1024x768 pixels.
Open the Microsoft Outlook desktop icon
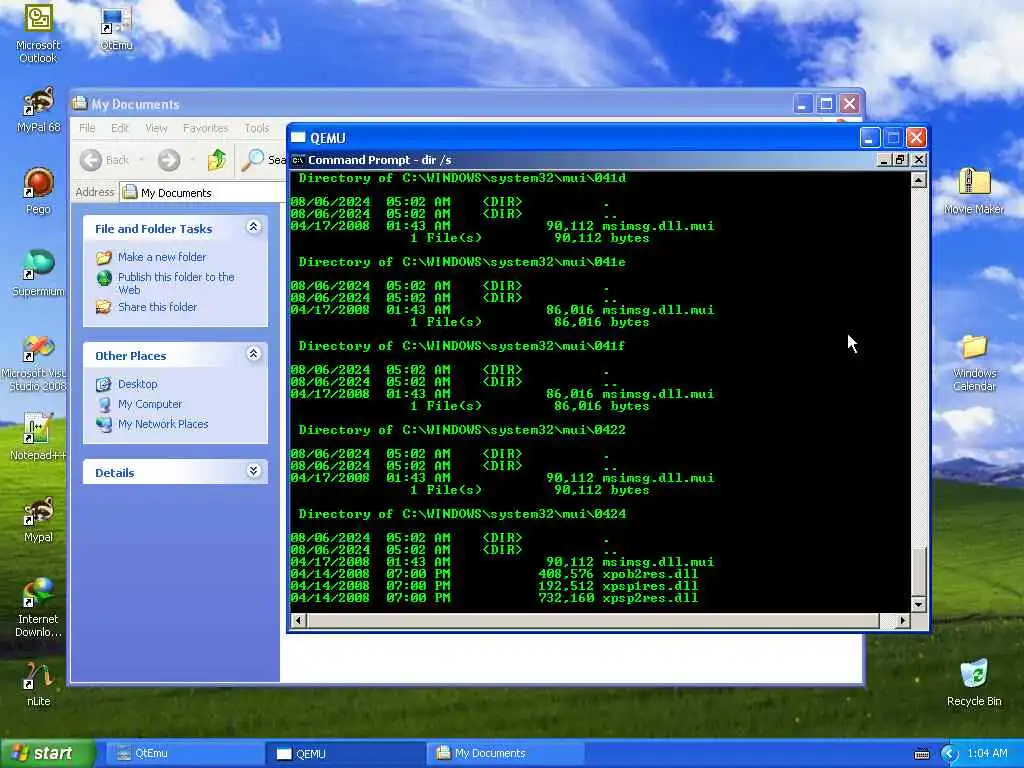click(x=38, y=33)
